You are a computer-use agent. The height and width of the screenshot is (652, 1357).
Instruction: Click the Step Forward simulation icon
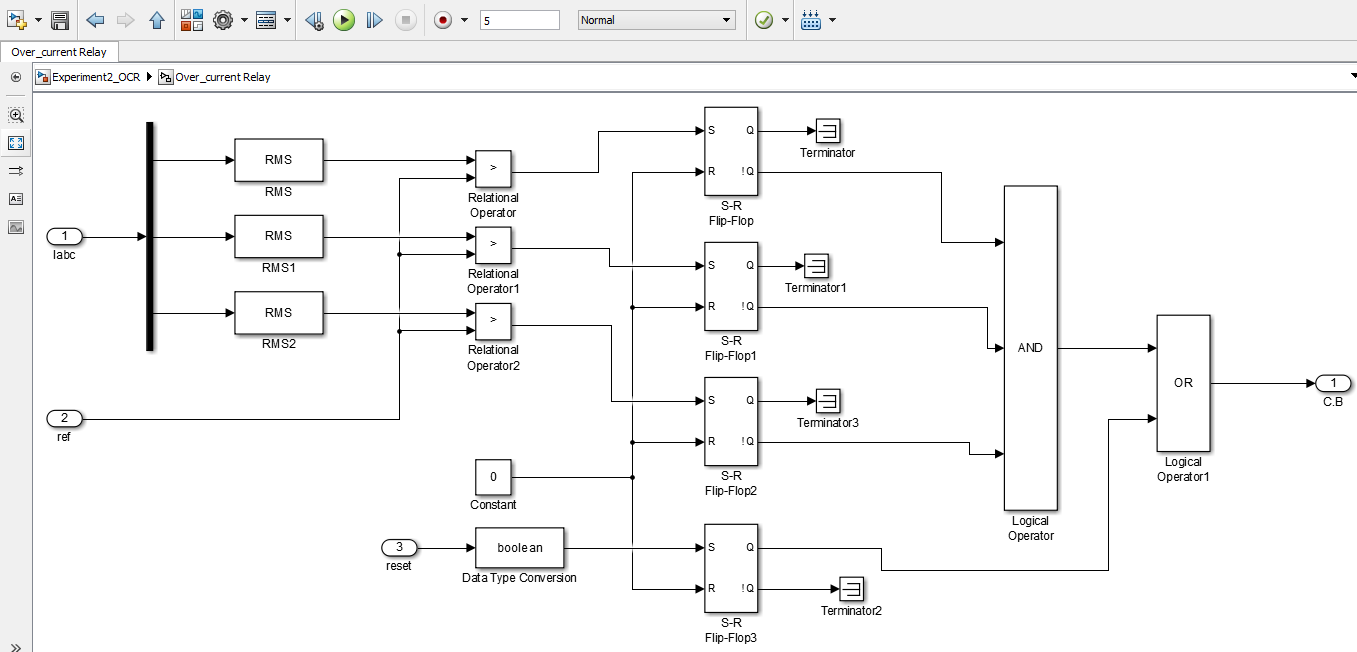(x=374, y=20)
